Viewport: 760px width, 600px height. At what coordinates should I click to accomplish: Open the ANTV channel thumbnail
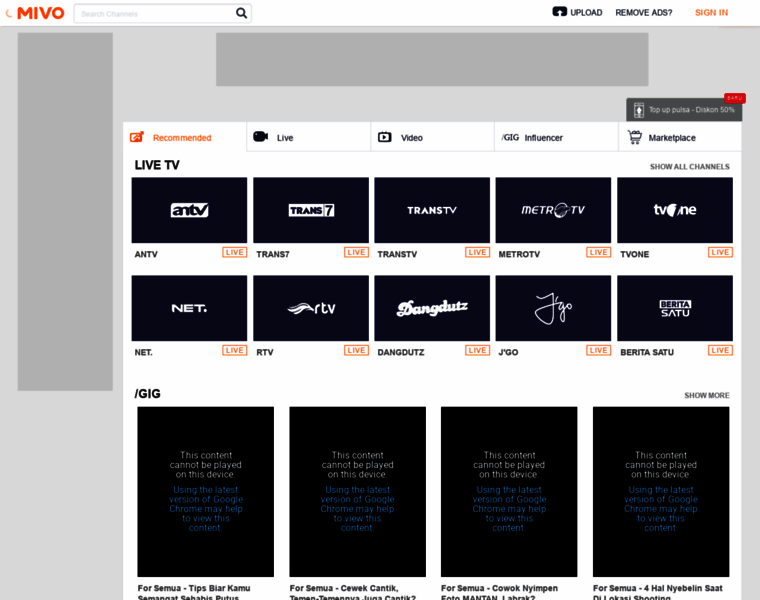(x=189, y=210)
